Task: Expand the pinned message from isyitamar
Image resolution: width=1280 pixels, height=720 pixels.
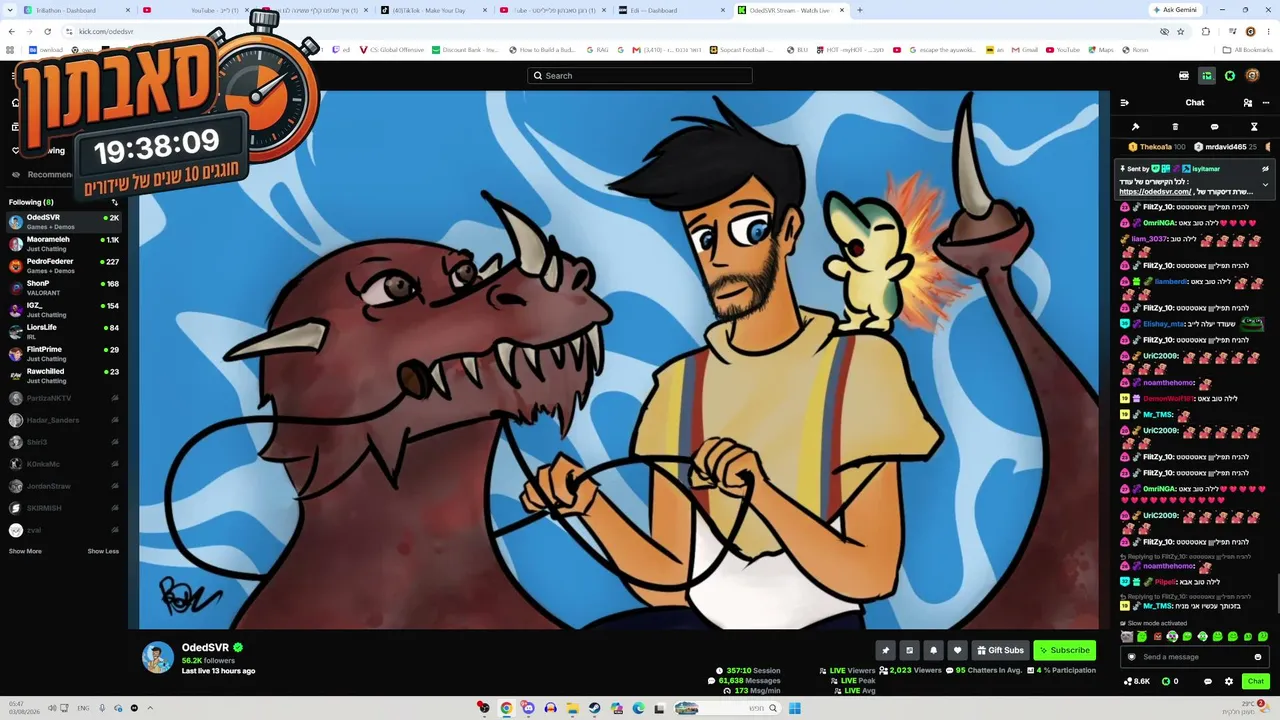Action: (1265, 185)
